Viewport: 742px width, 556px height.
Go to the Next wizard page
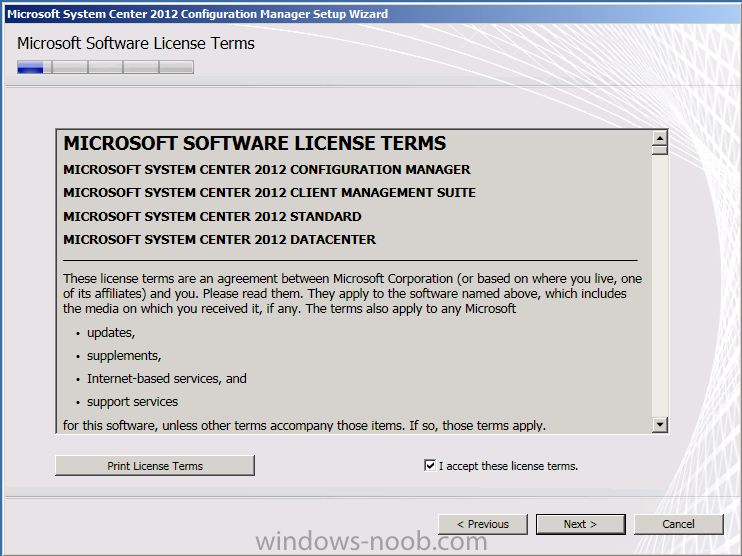581,524
